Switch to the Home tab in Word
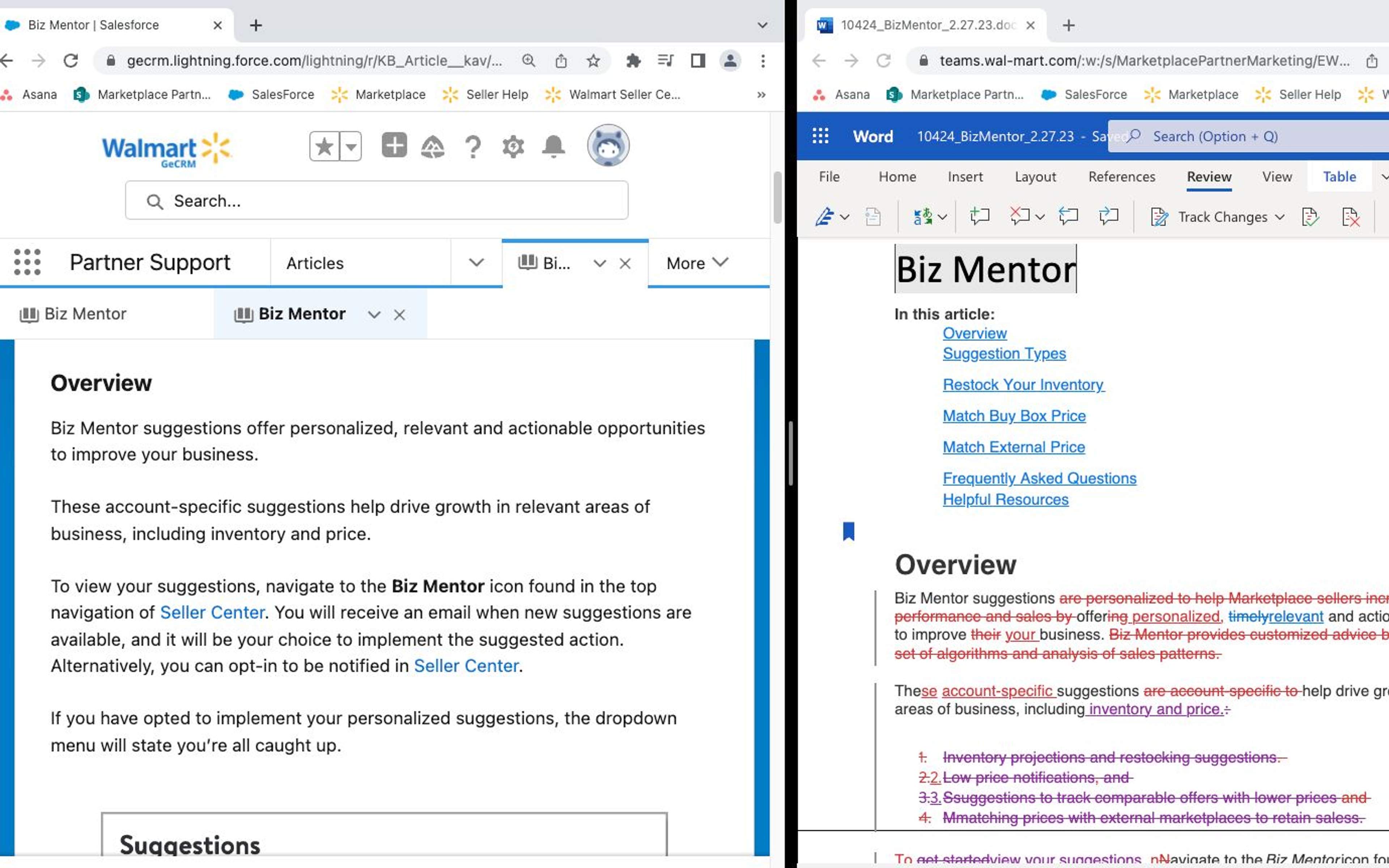The width and height of the screenshot is (1389, 868). [x=897, y=177]
